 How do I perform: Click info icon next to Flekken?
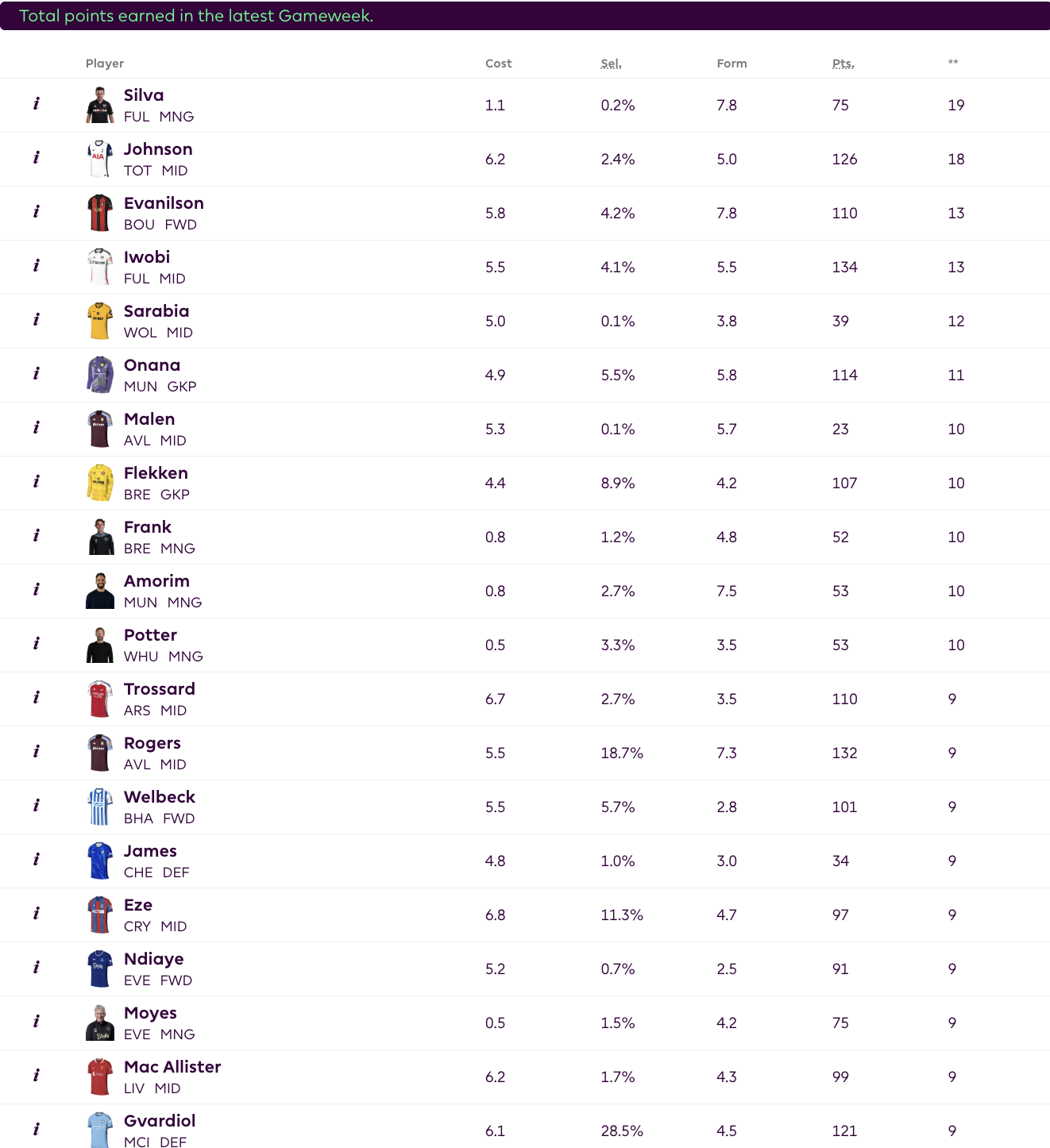coord(36,482)
